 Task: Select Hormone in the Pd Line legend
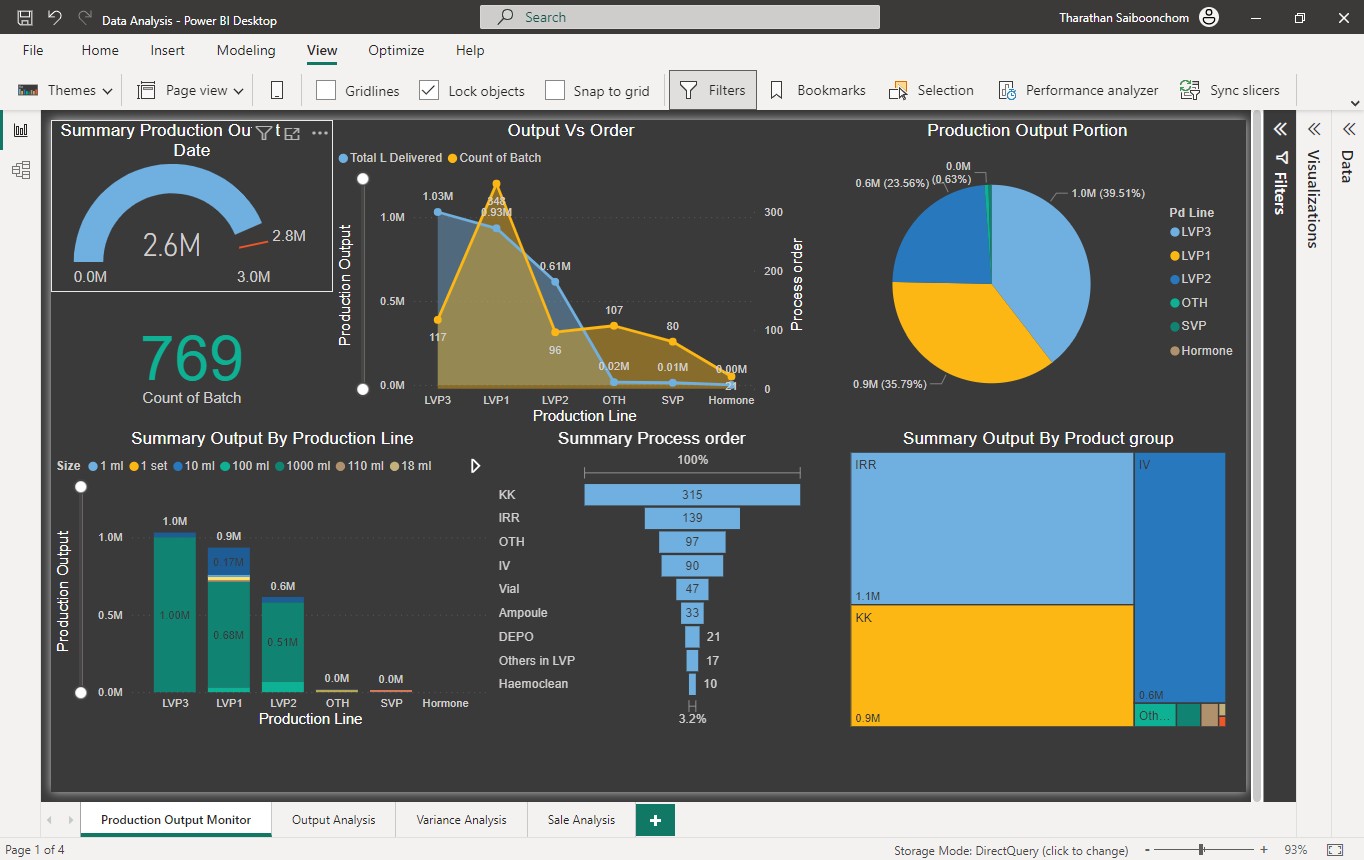click(x=1201, y=351)
